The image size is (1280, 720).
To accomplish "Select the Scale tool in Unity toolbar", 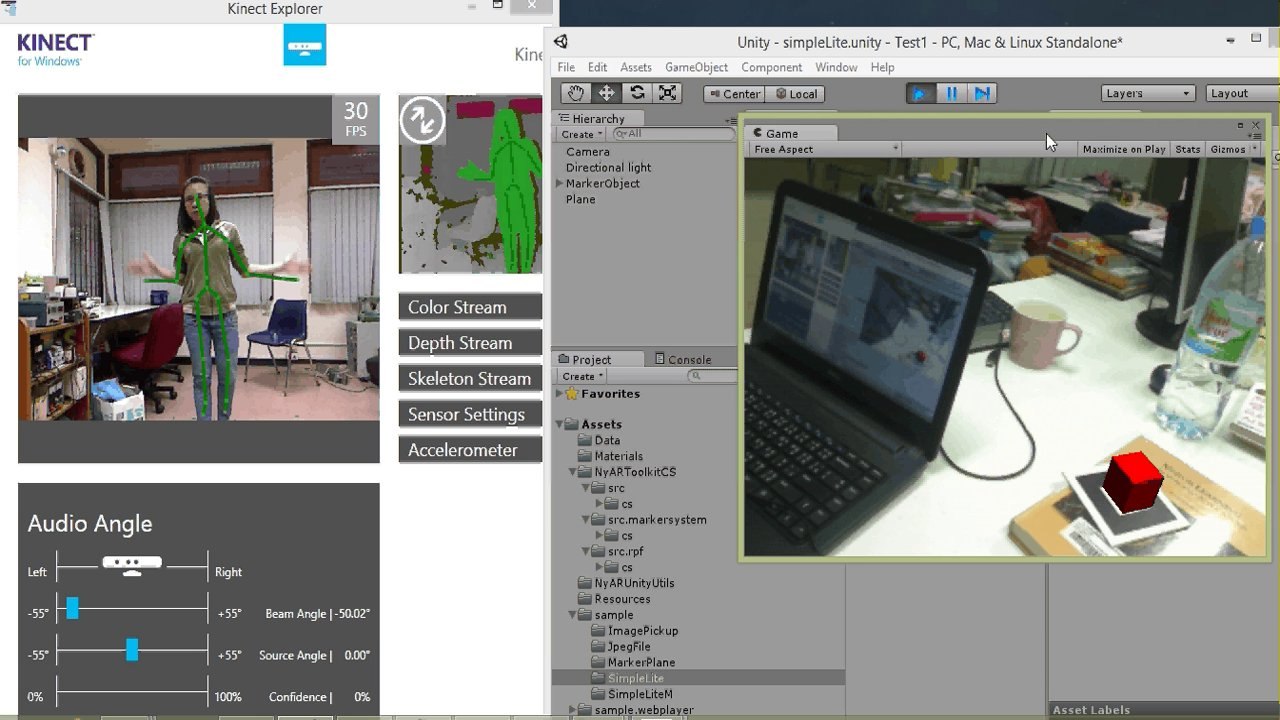I will 668,93.
